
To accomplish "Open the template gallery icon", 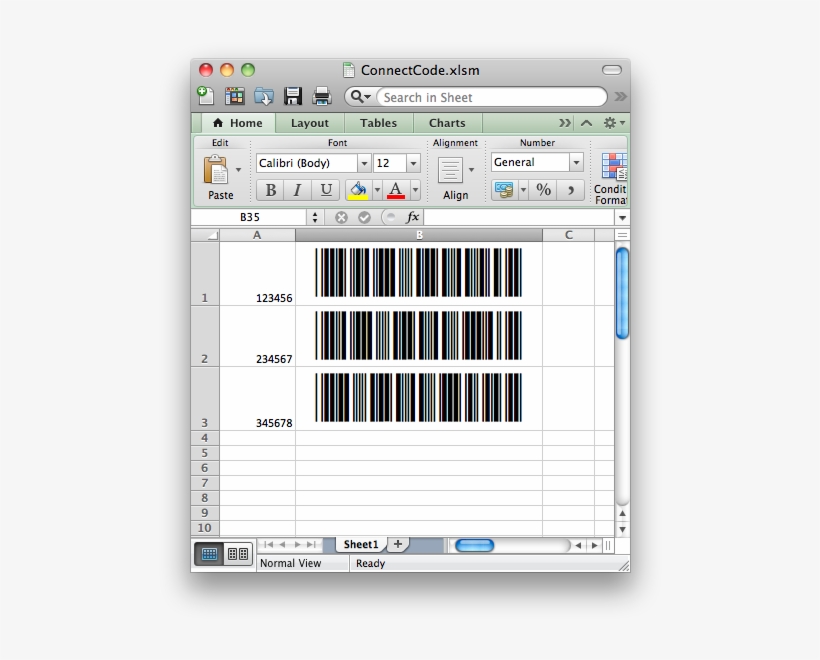I will [x=234, y=96].
